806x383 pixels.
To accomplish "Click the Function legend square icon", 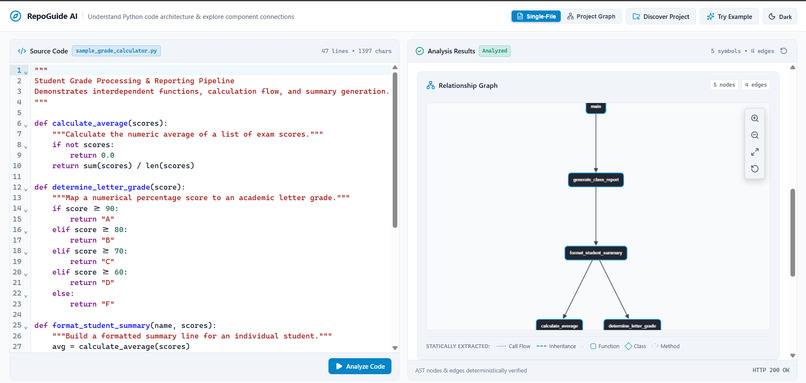I will click(x=593, y=346).
